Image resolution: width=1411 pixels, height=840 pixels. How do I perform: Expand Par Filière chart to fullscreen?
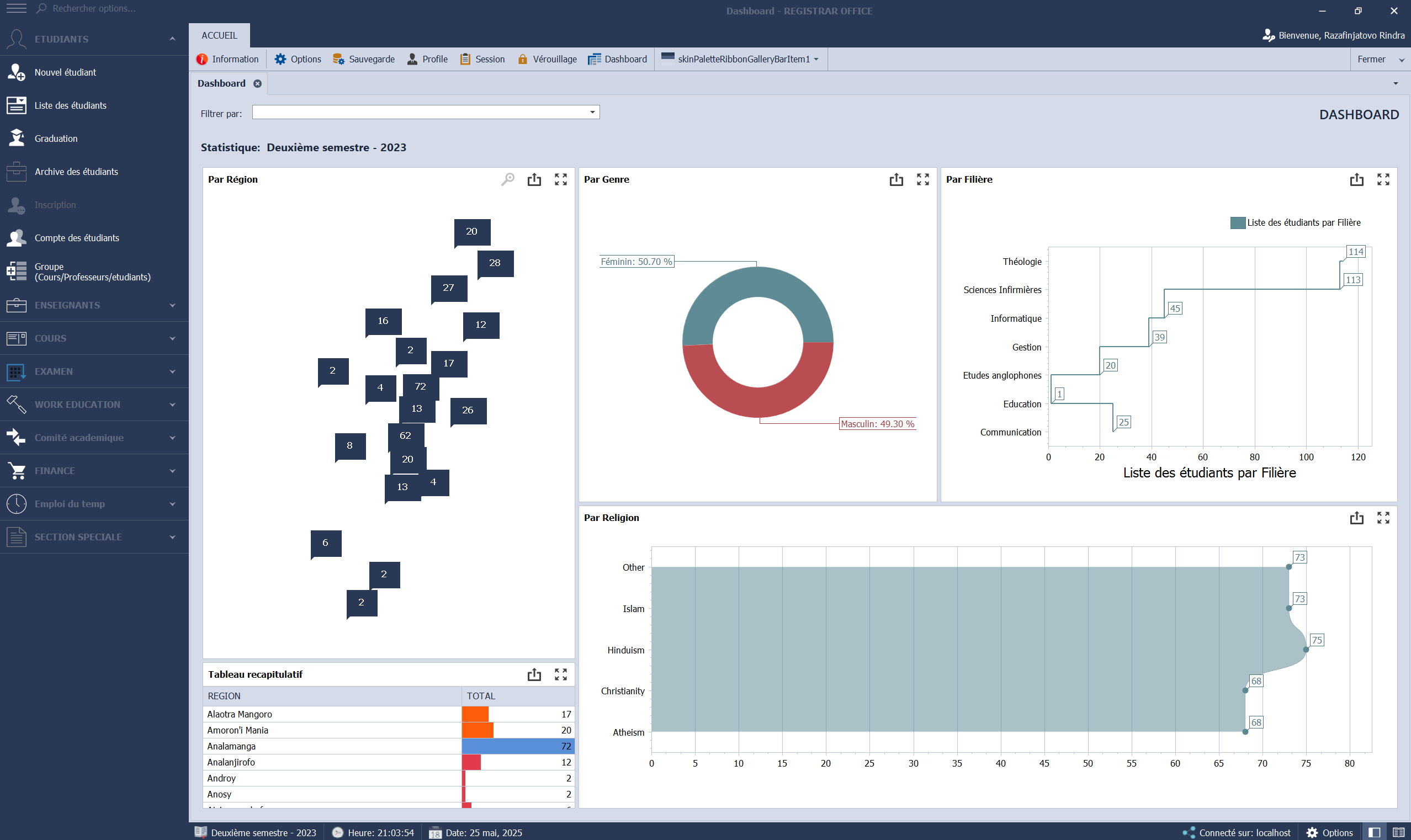pyautogui.click(x=1384, y=179)
